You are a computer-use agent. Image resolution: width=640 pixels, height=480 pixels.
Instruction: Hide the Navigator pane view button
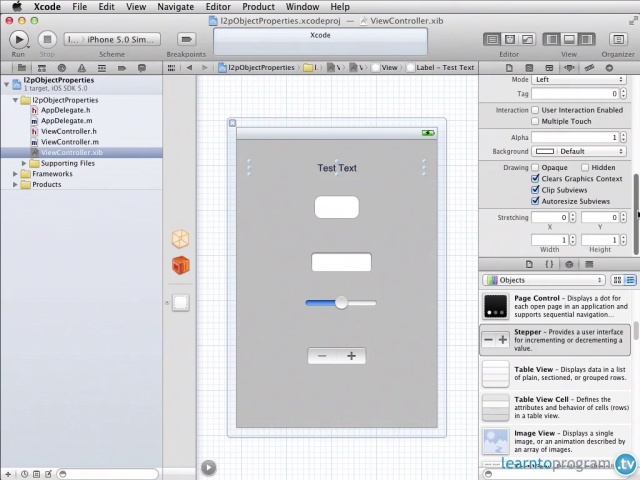(552, 40)
